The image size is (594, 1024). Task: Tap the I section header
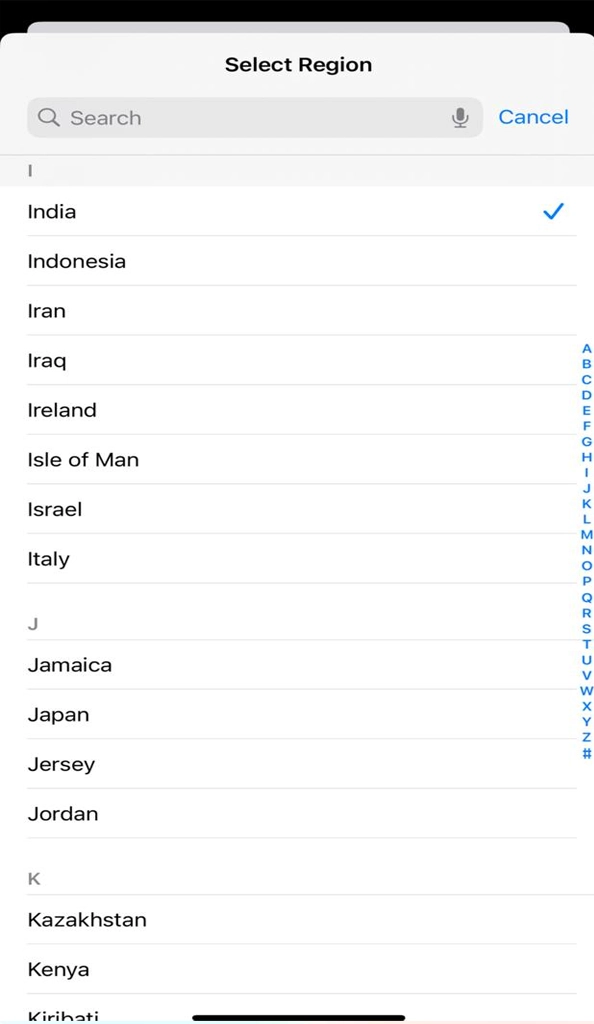tap(29, 170)
